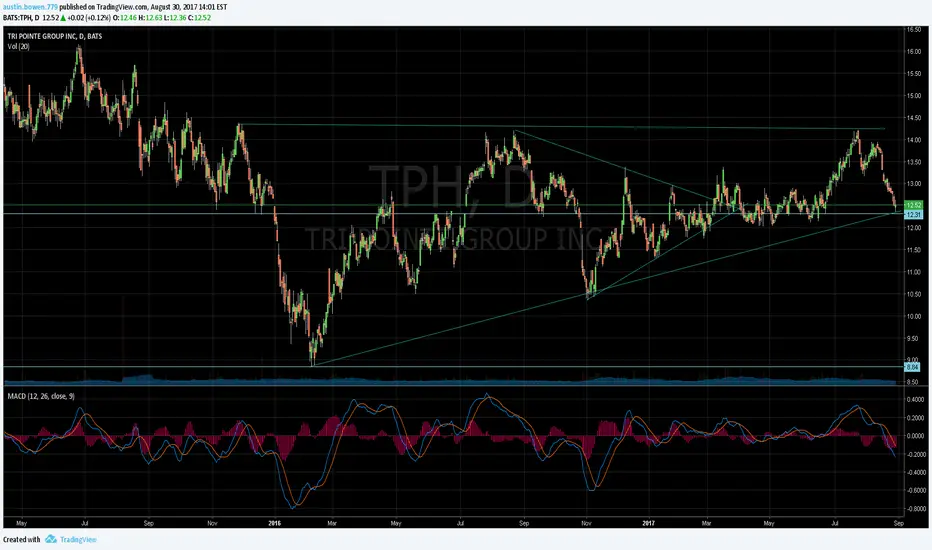Viewport: 932px width, 550px height.
Task: Click the C:12.52 close value
Action: coord(199,18)
